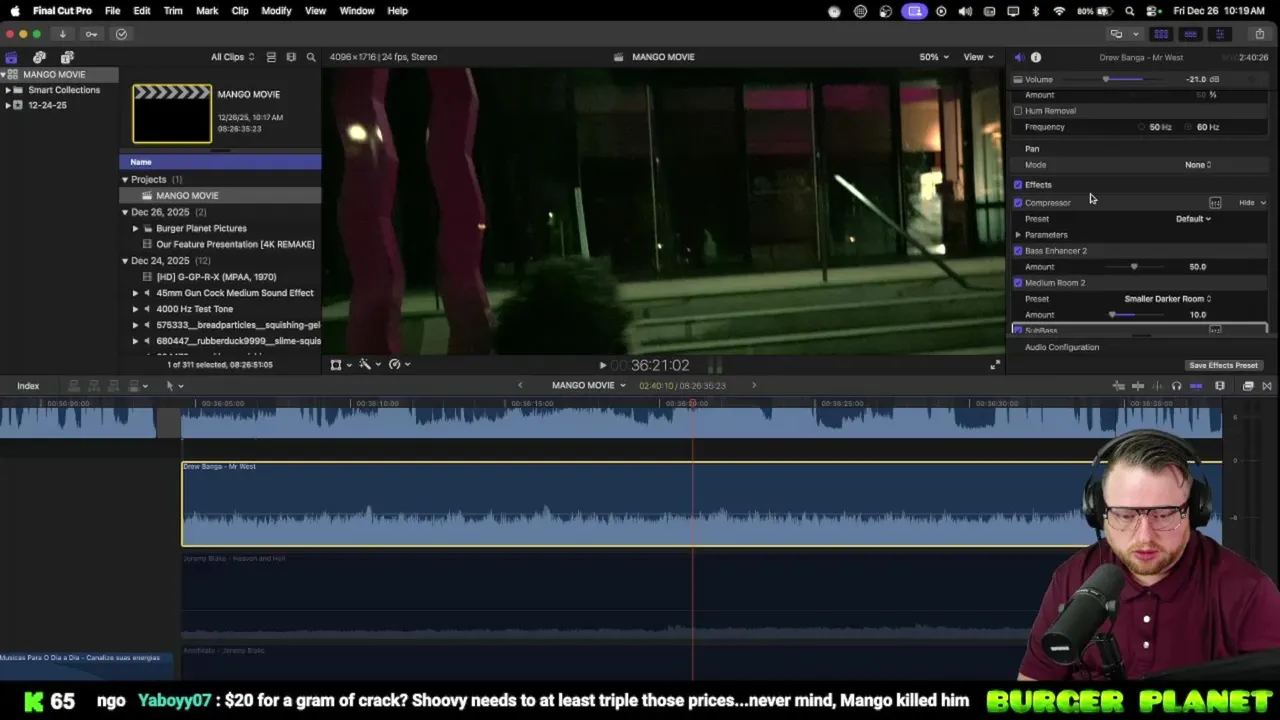Expand the 12-24-25 event
The image size is (1280, 720).
tap(8, 105)
